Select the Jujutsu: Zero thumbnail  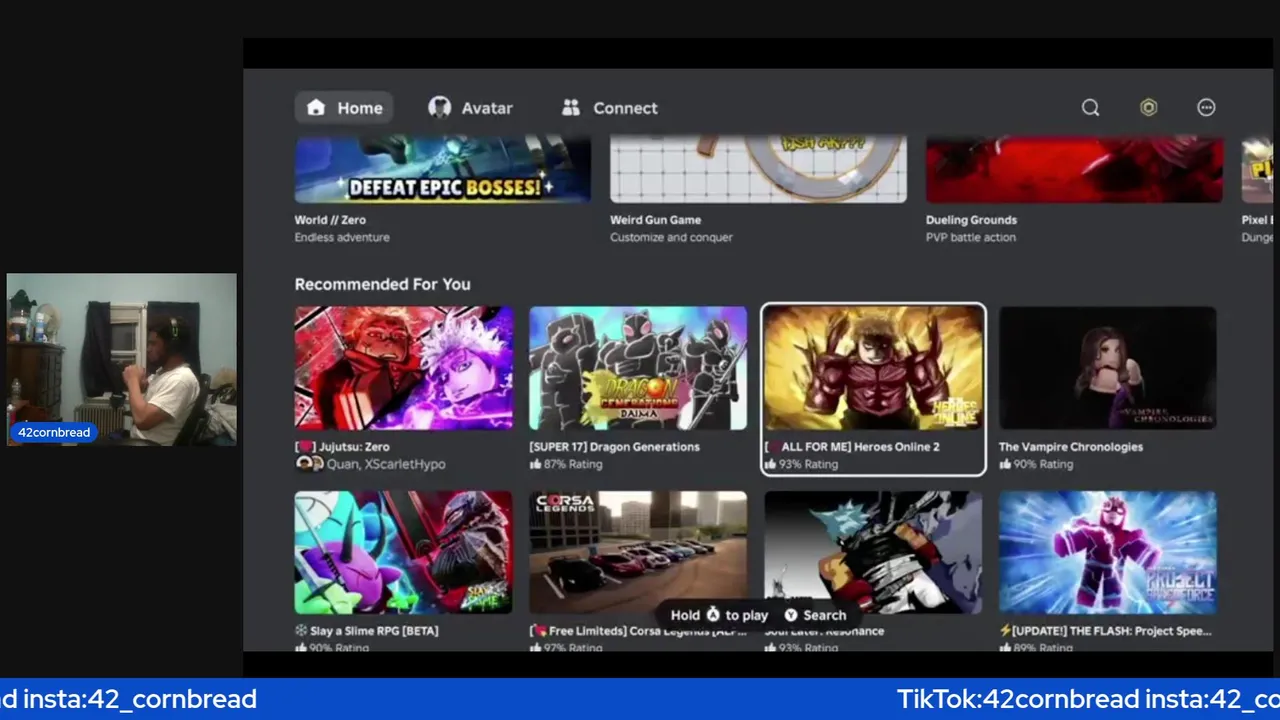tap(404, 368)
